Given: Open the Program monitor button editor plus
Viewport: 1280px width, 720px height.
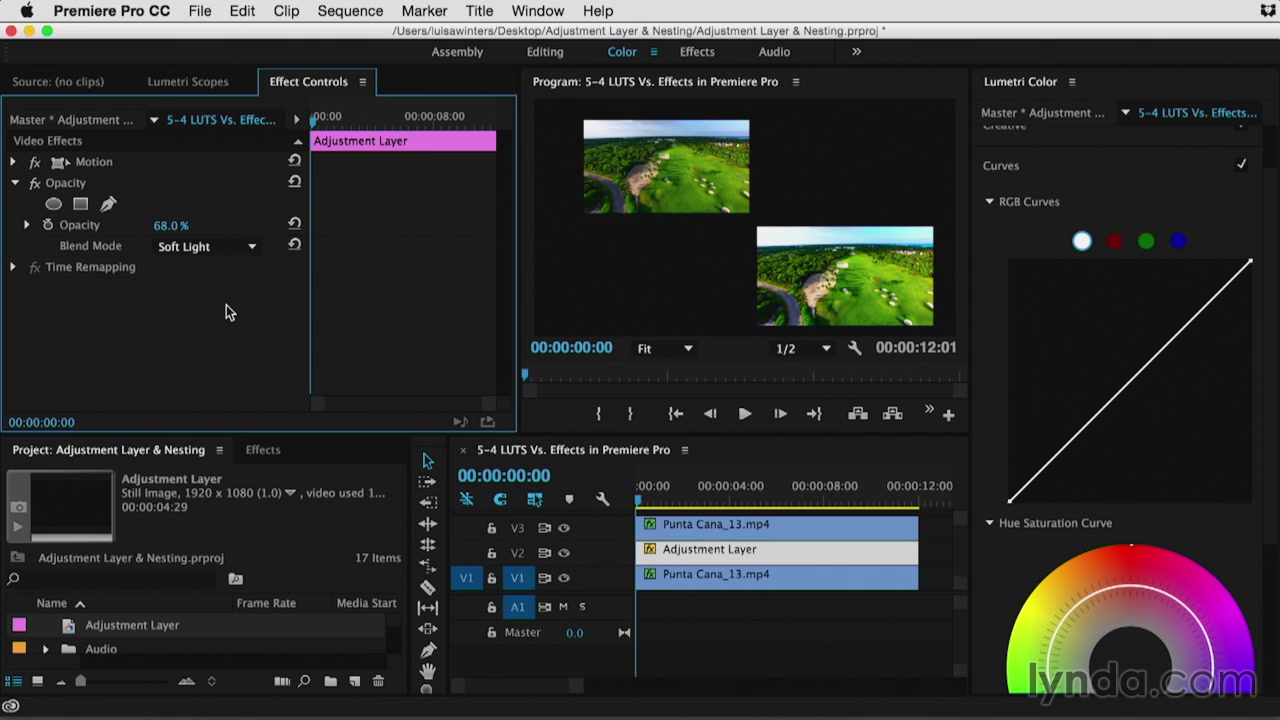Looking at the screenshot, I should point(948,414).
